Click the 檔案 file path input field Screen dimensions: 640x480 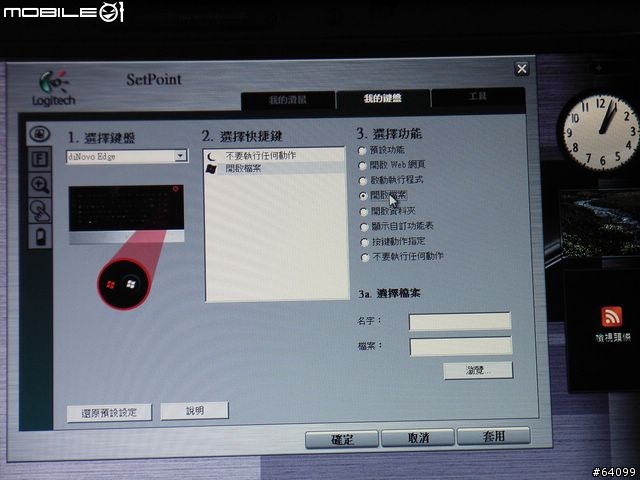pos(461,346)
